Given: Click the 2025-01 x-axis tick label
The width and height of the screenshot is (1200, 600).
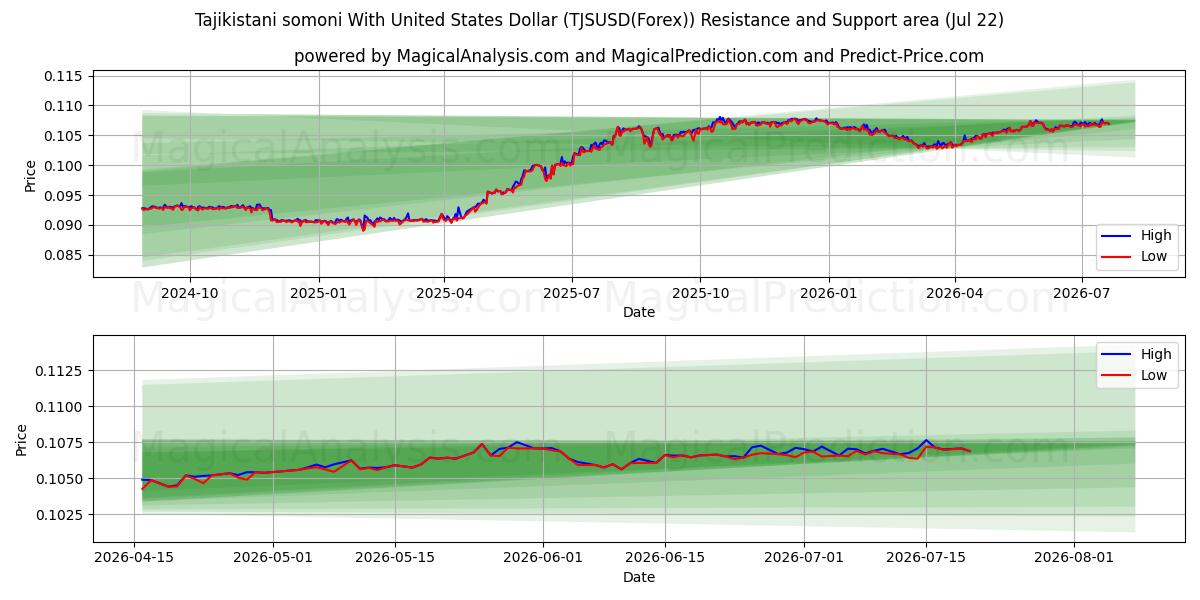Looking at the screenshot, I should pos(319,294).
